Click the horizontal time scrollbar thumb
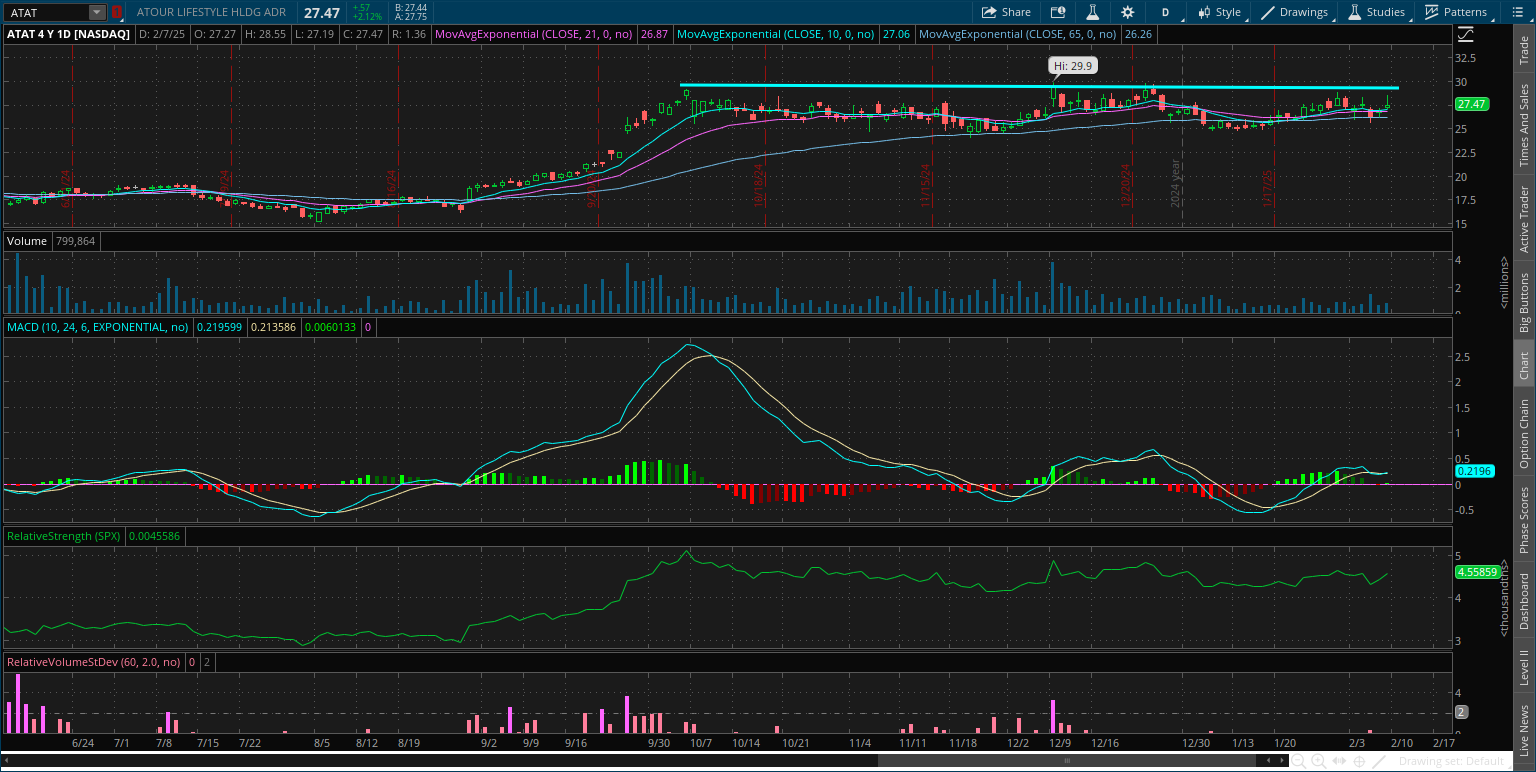Viewport: 1536px width, 772px height. coord(1069,761)
